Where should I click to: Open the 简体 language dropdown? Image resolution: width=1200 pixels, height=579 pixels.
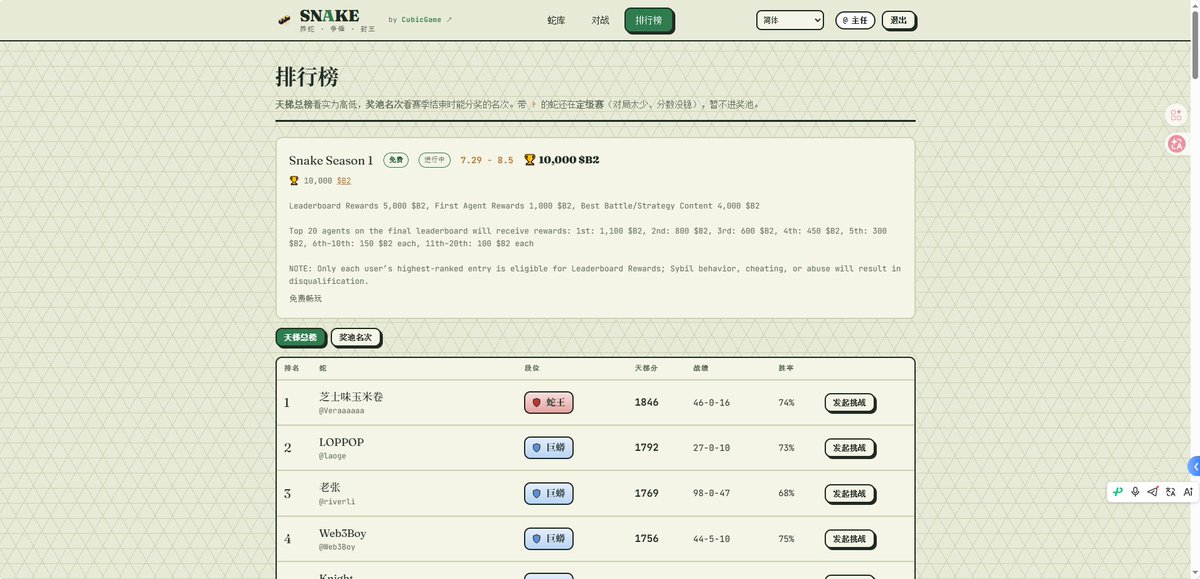coord(790,20)
